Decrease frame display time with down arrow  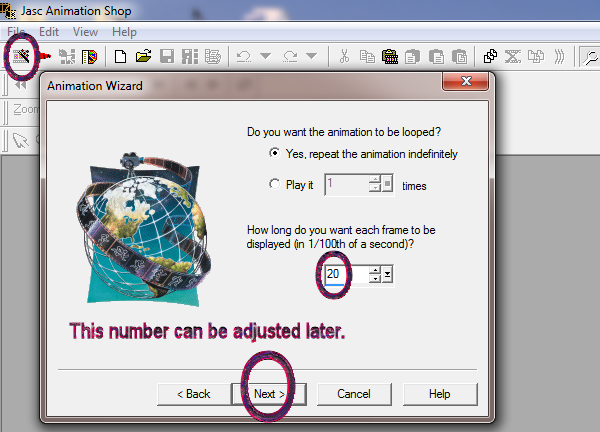click(x=375, y=279)
